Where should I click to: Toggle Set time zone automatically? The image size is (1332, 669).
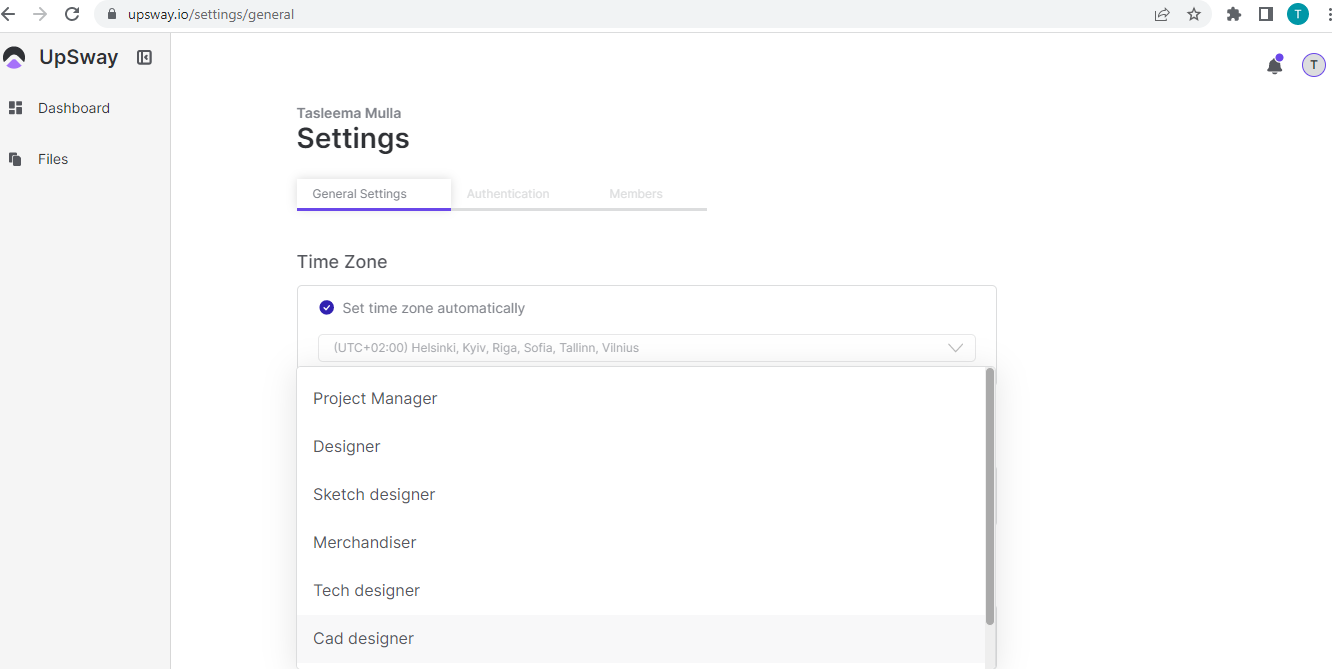[326, 308]
